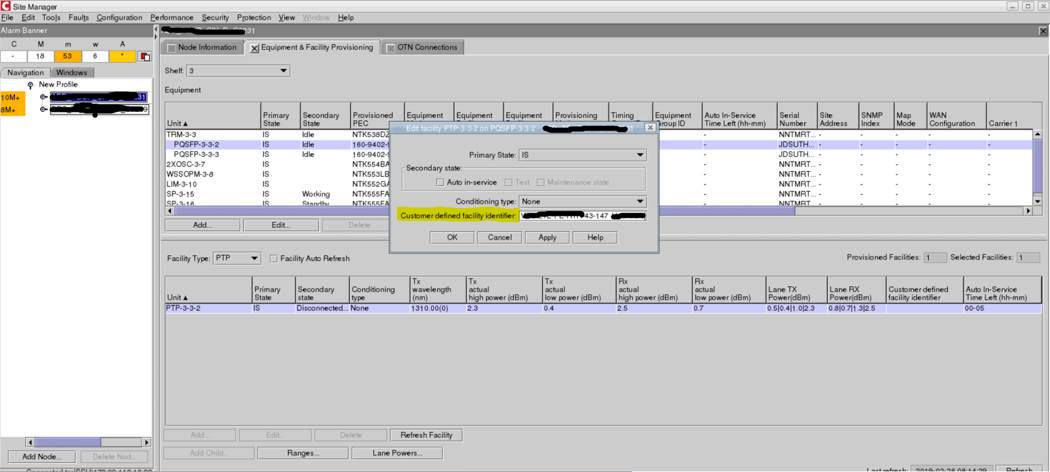This screenshot has width=1050, height=472.
Task: Click the Node Information tab close icon
Action: point(171,48)
